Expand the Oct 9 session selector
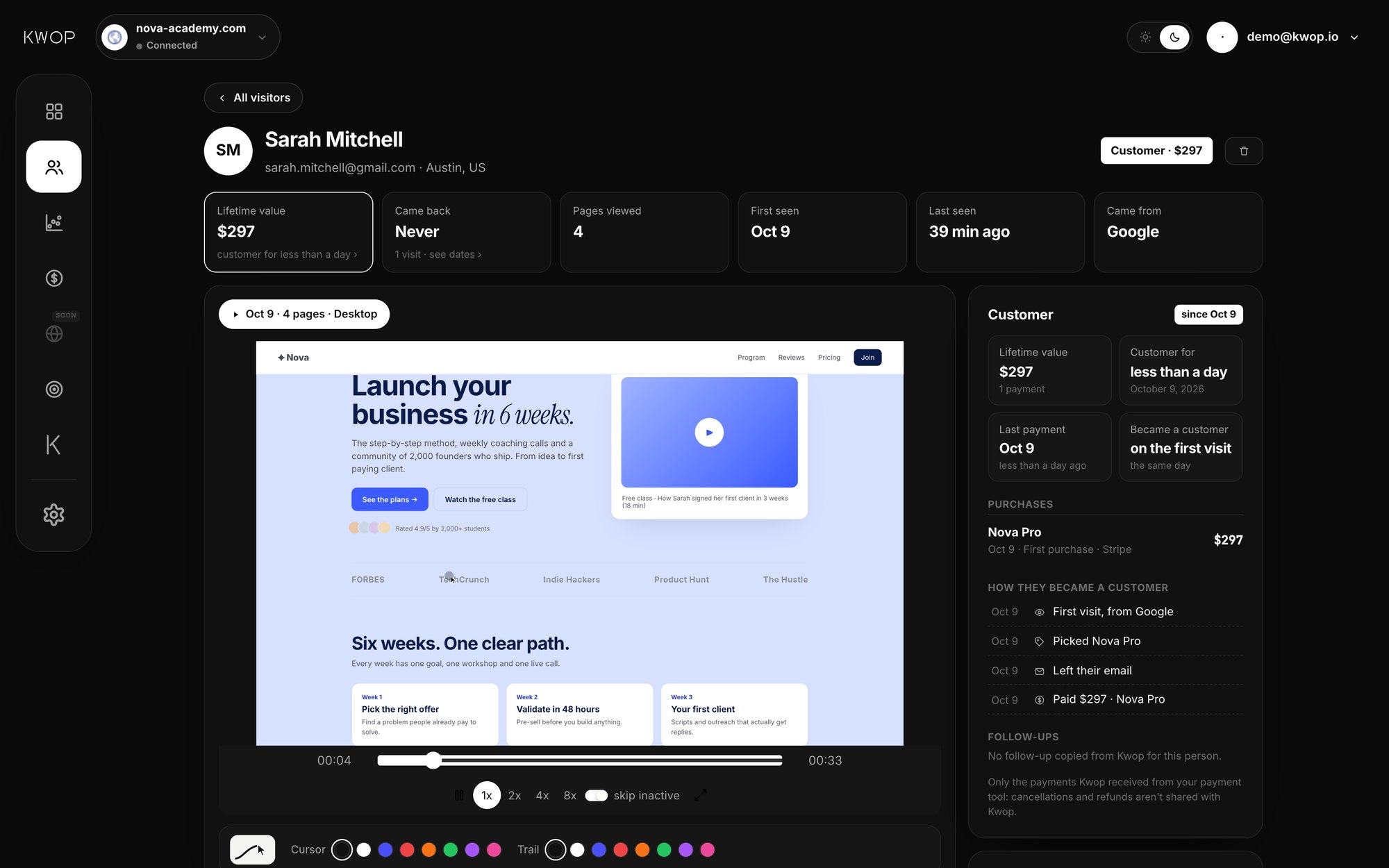Image resolution: width=1389 pixels, height=868 pixels. [x=304, y=314]
